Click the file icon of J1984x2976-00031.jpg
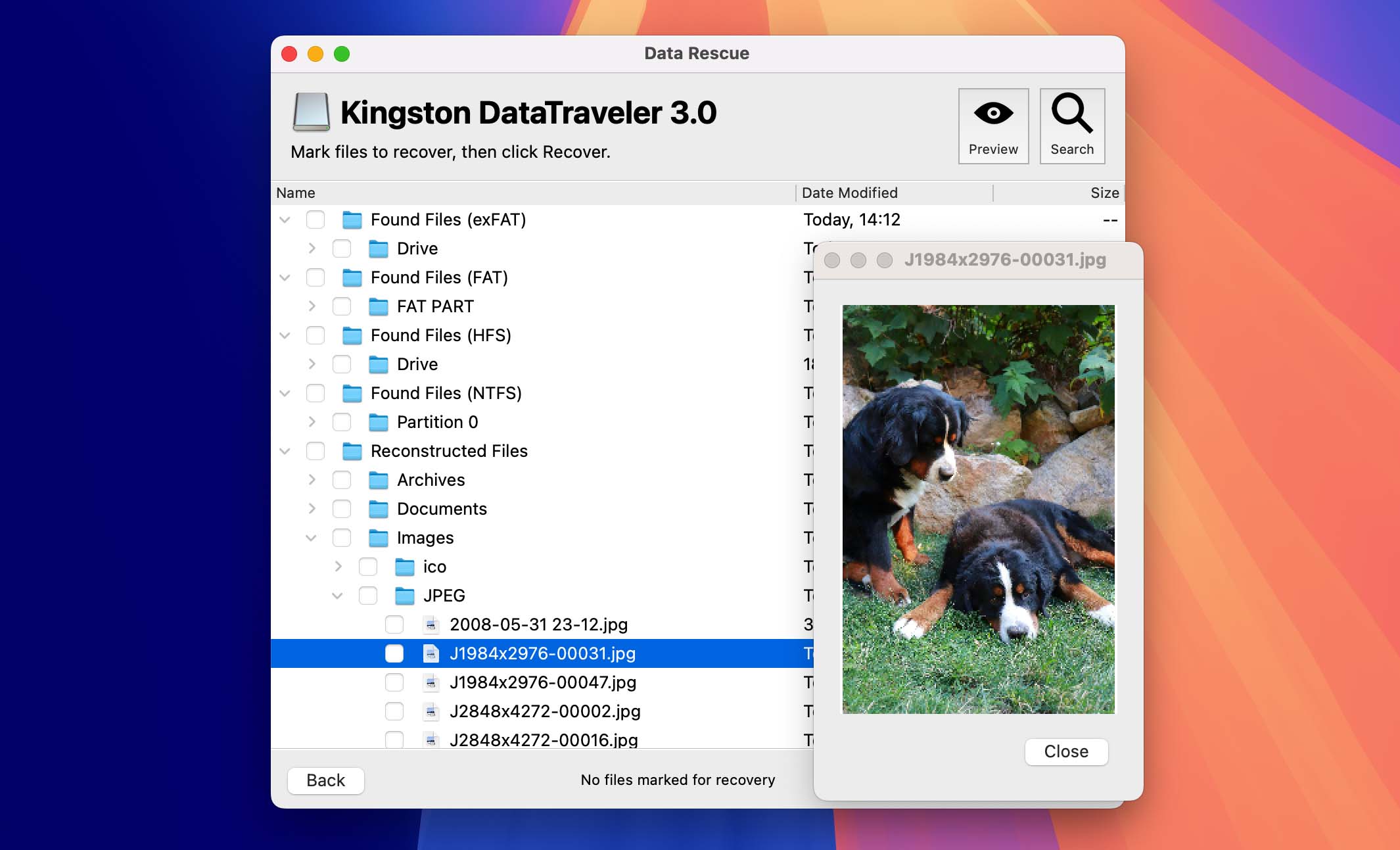The width and height of the screenshot is (1400, 850). click(431, 653)
